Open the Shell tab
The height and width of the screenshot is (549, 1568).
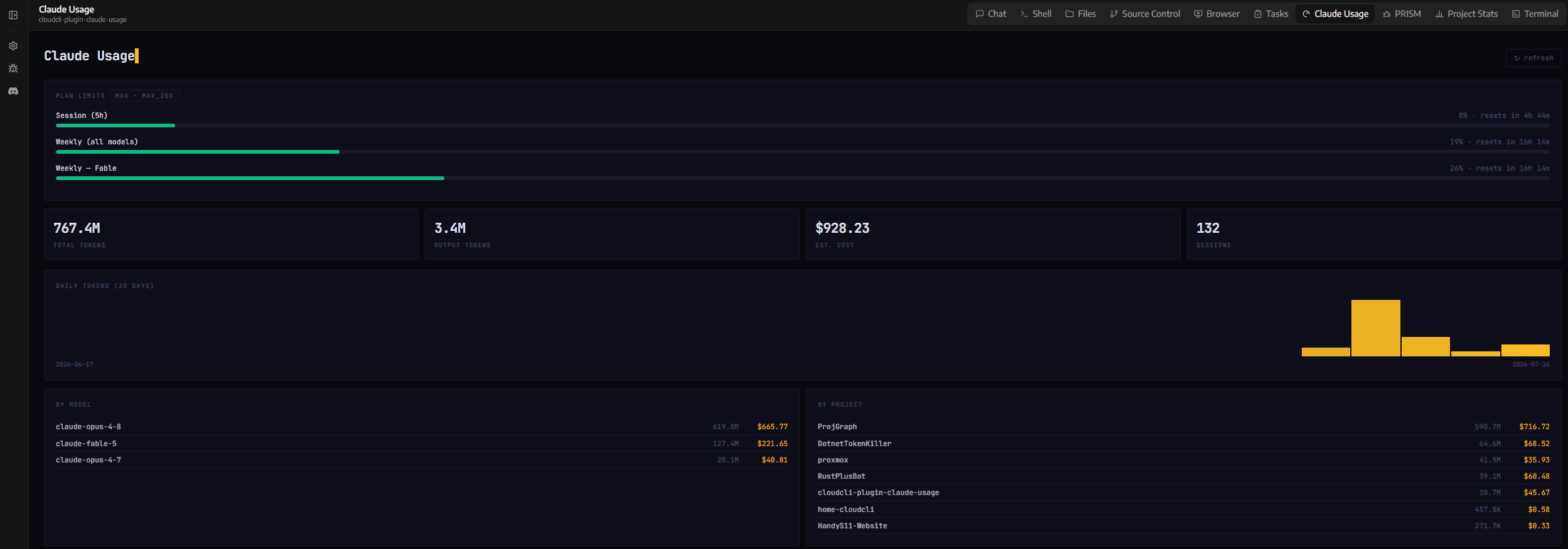point(1036,14)
